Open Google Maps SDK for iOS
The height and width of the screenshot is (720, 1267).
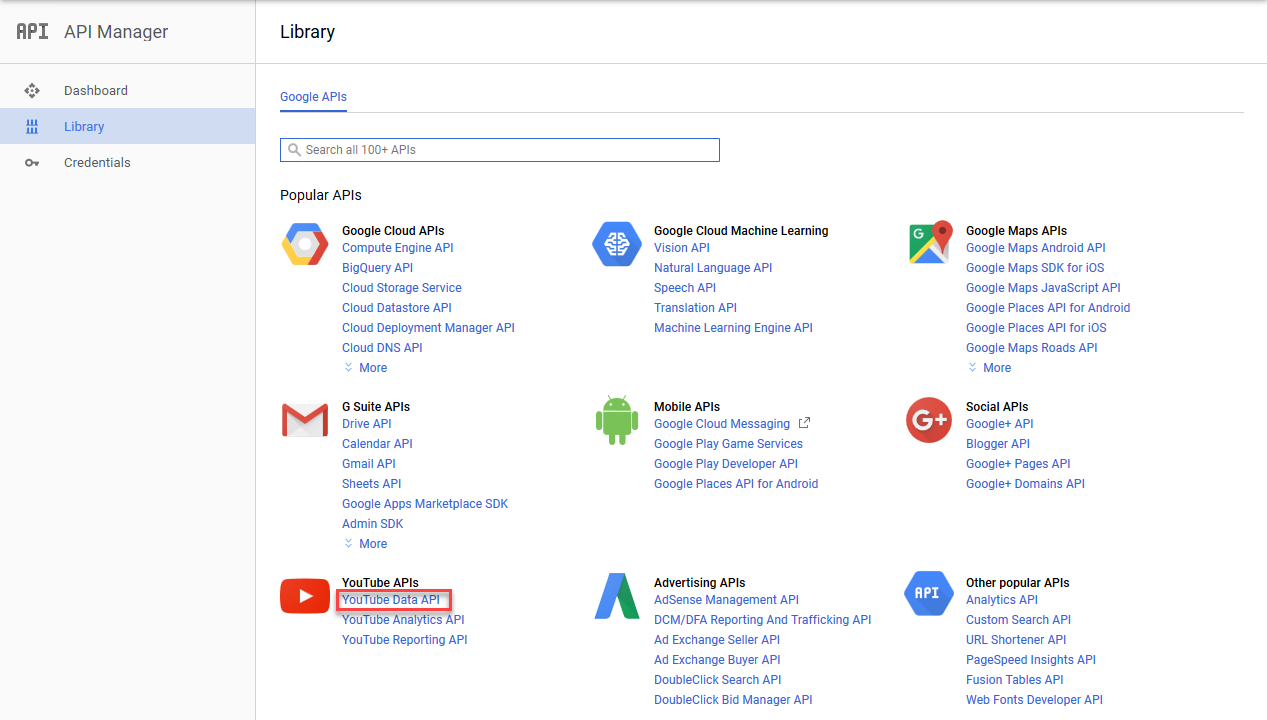click(x=1035, y=268)
